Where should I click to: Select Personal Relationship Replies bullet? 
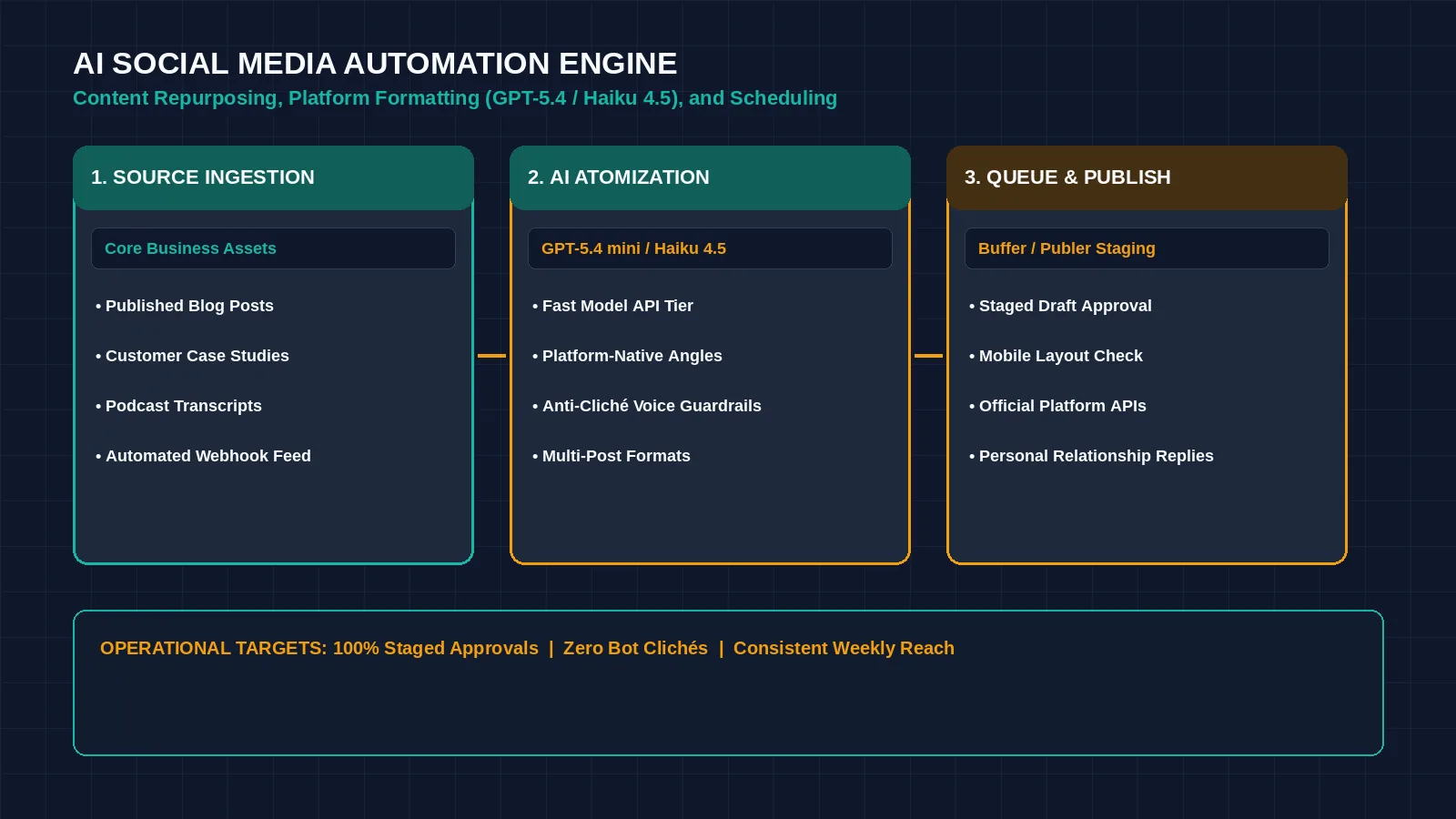coord(1091,456)
